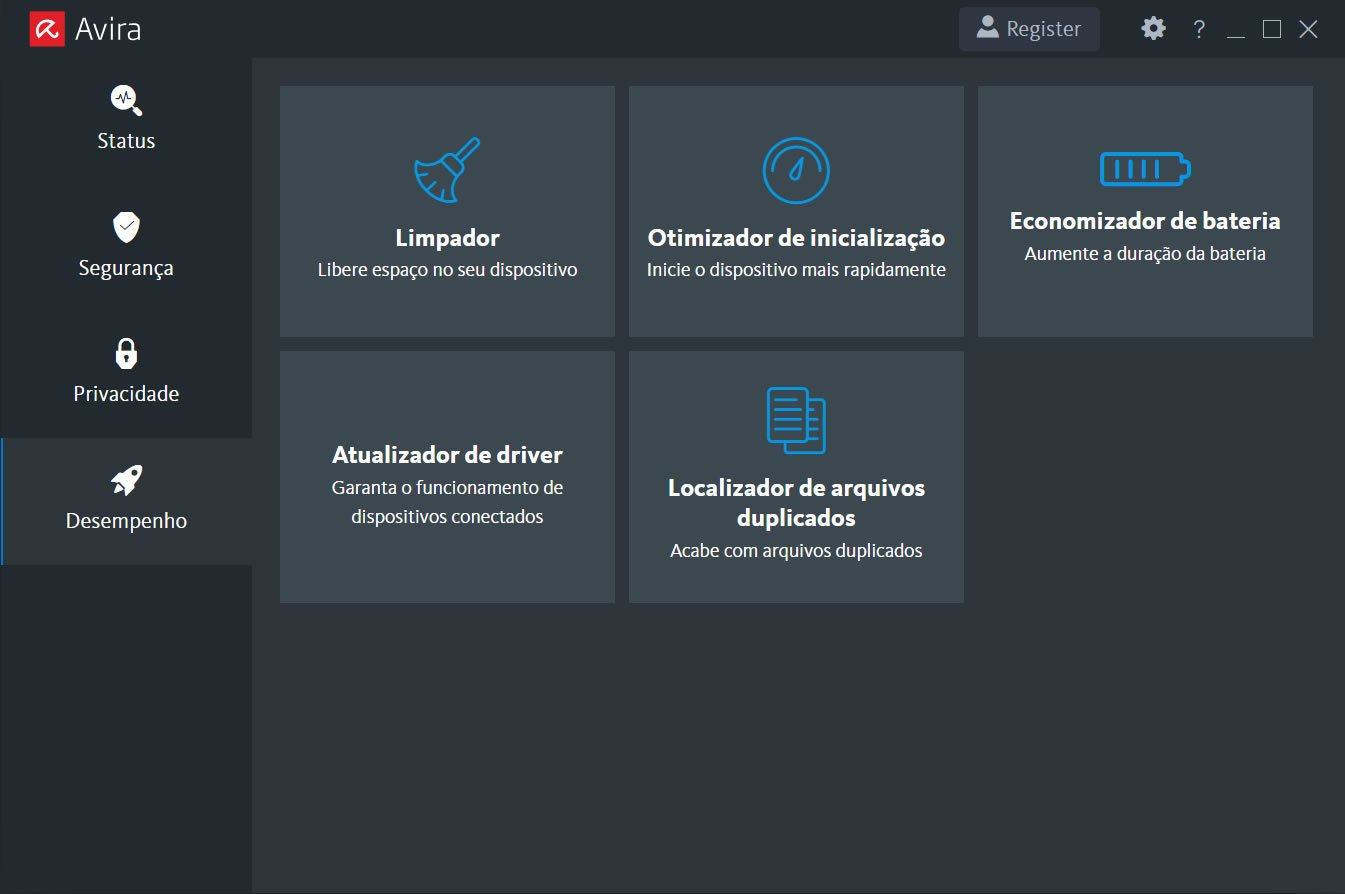
Task: Click the Status magnifier pulse icon
Action: [126, 100]
